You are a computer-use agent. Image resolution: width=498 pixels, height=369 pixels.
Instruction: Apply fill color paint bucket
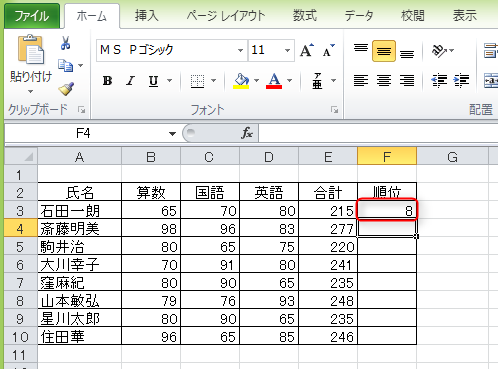pyautogui.click(x=241, y=81)
